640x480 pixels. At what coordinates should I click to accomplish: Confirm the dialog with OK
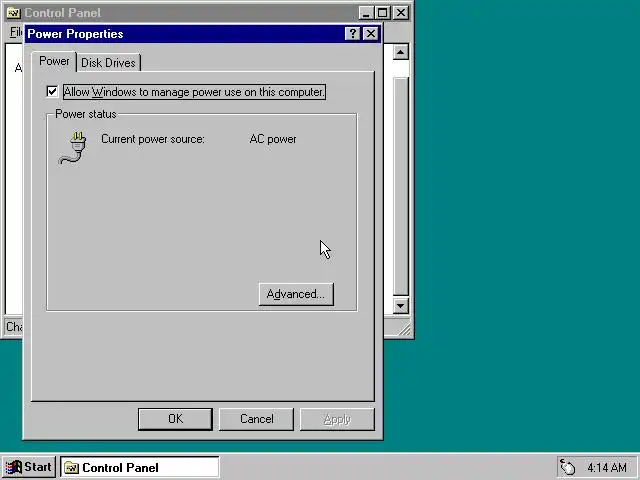(175, 419)
